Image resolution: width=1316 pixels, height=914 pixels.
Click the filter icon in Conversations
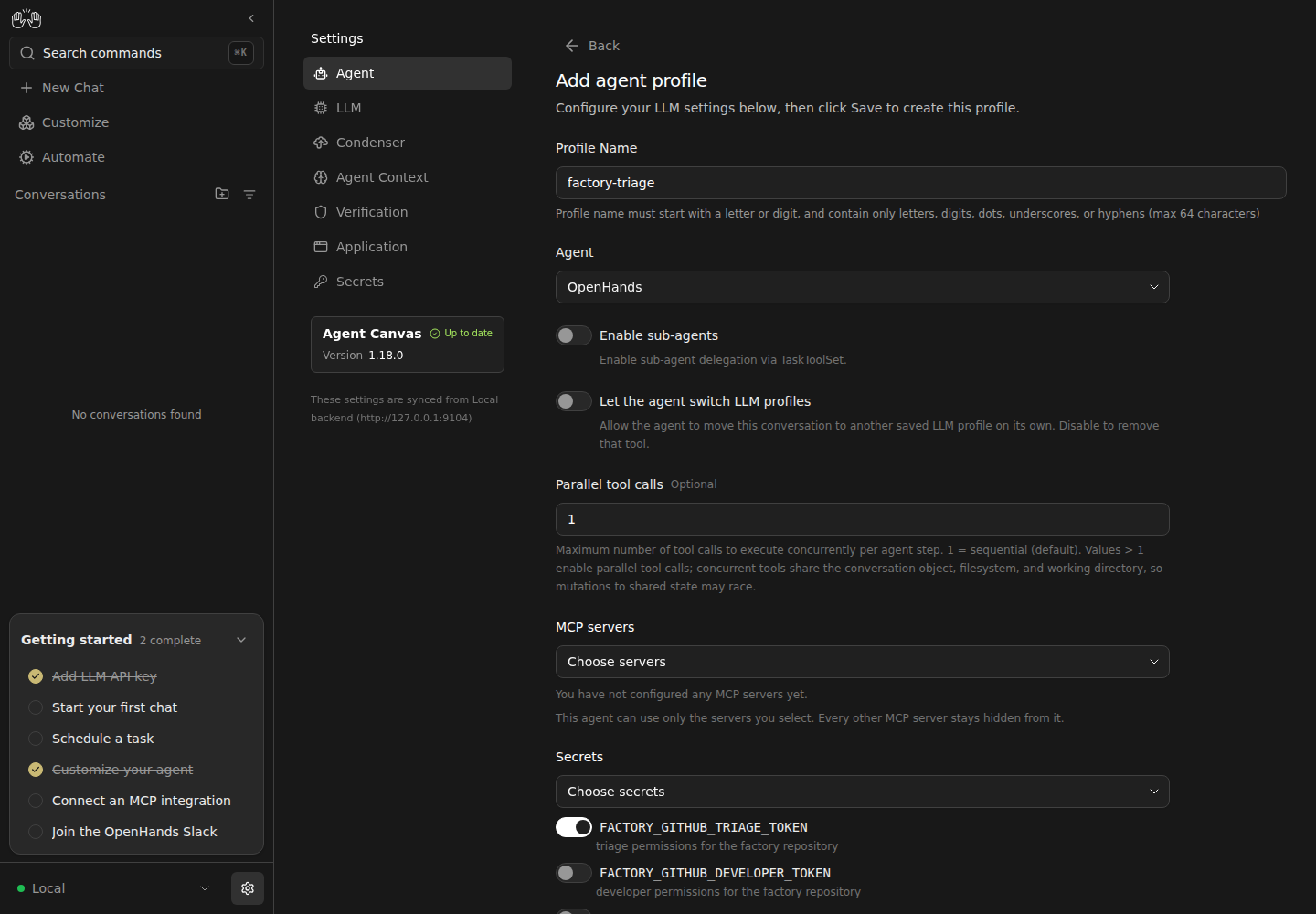[249, 195]
